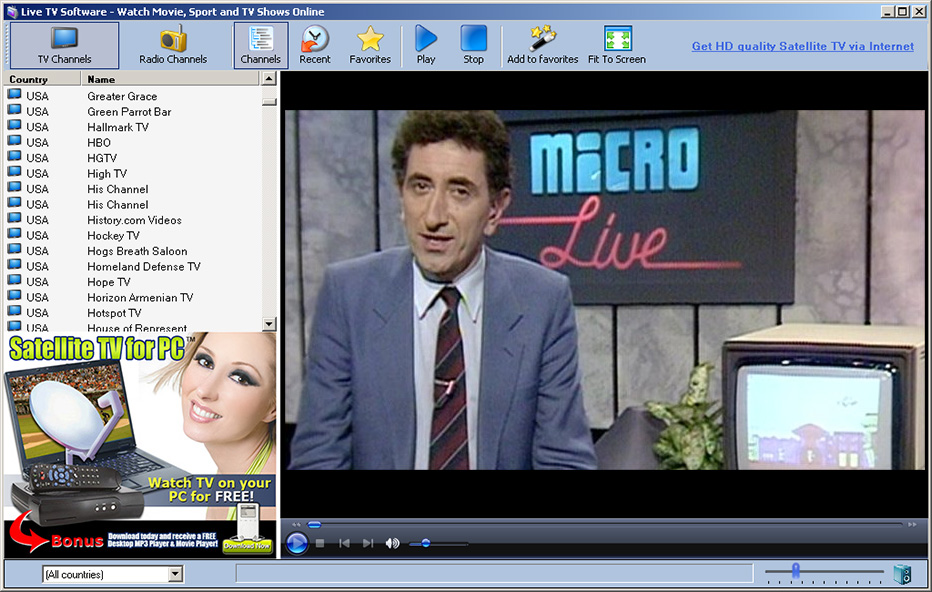Skip to previous track in the player

344,543
